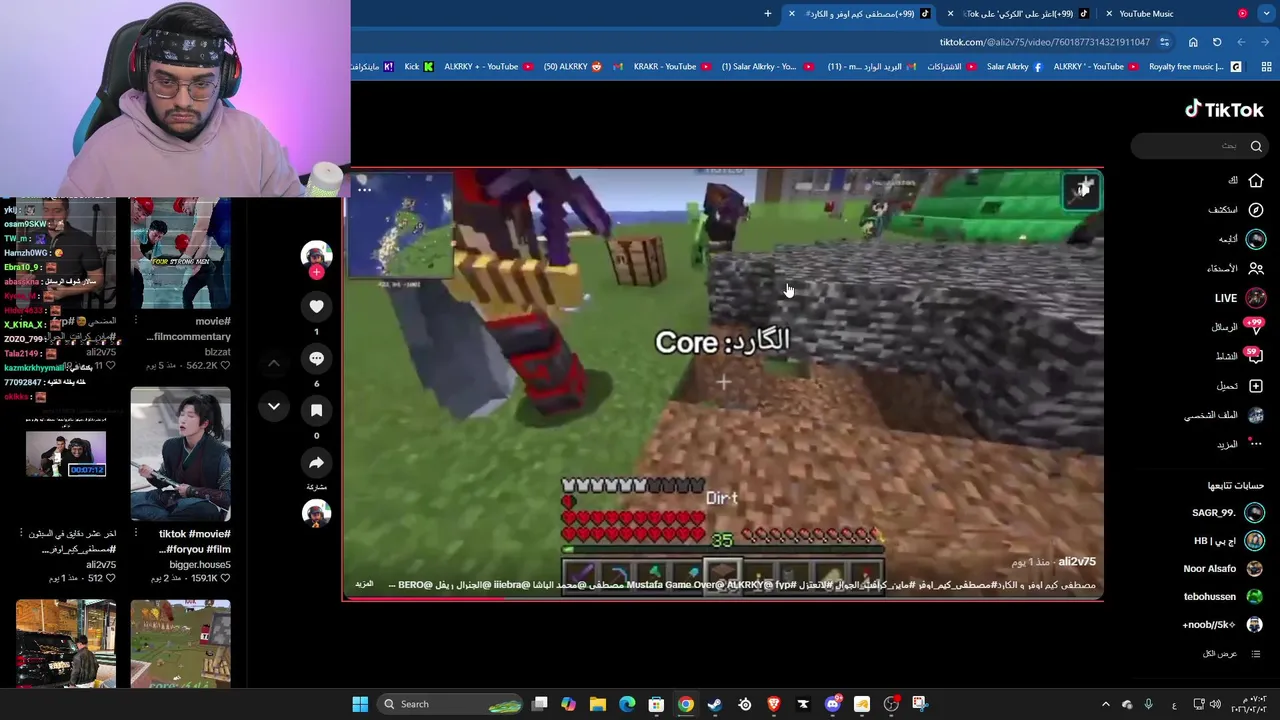Open the tab search dropdown
1280x720 pixels.
[x=1265, y=14]
